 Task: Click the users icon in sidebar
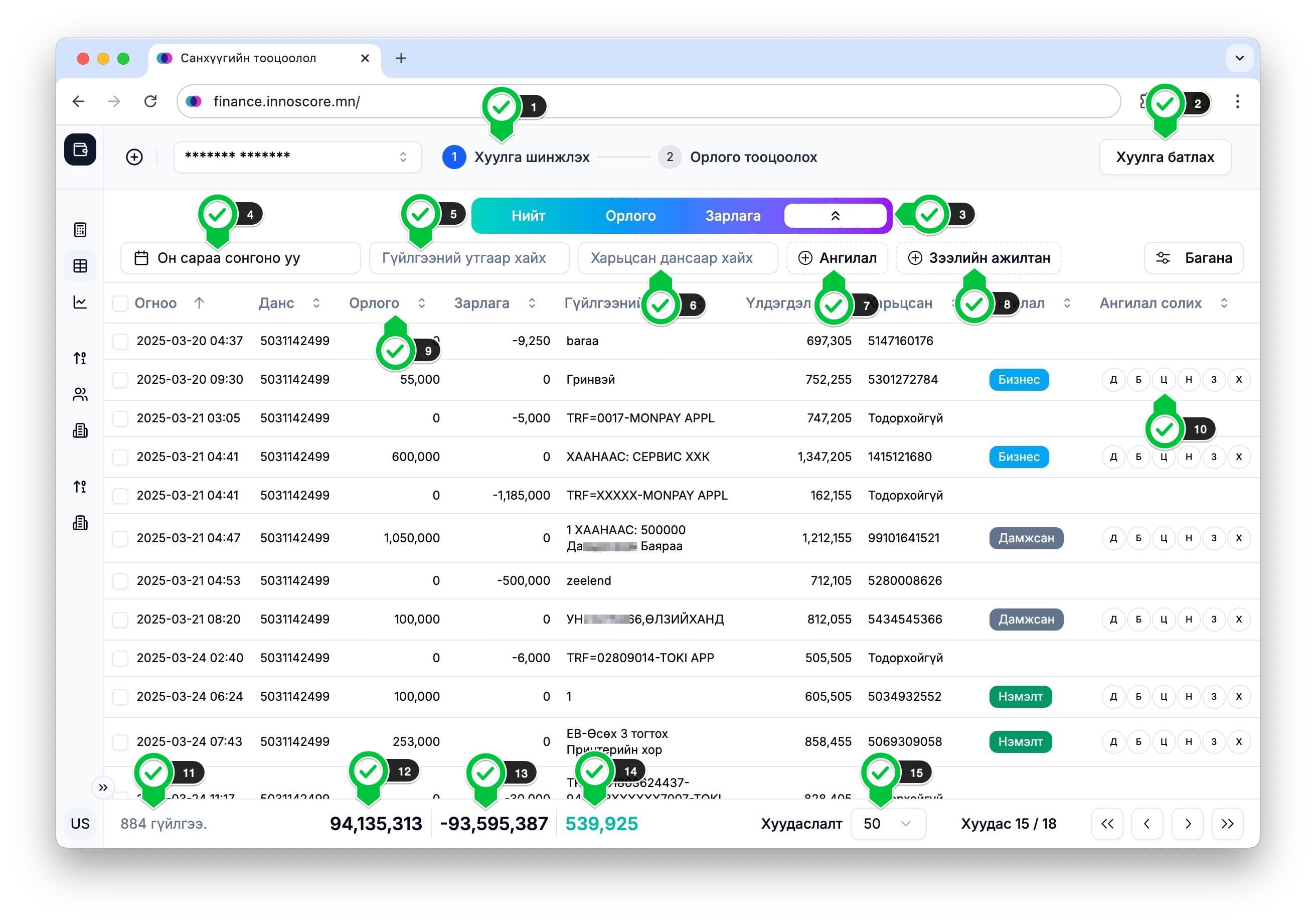[x=80, y=394]
